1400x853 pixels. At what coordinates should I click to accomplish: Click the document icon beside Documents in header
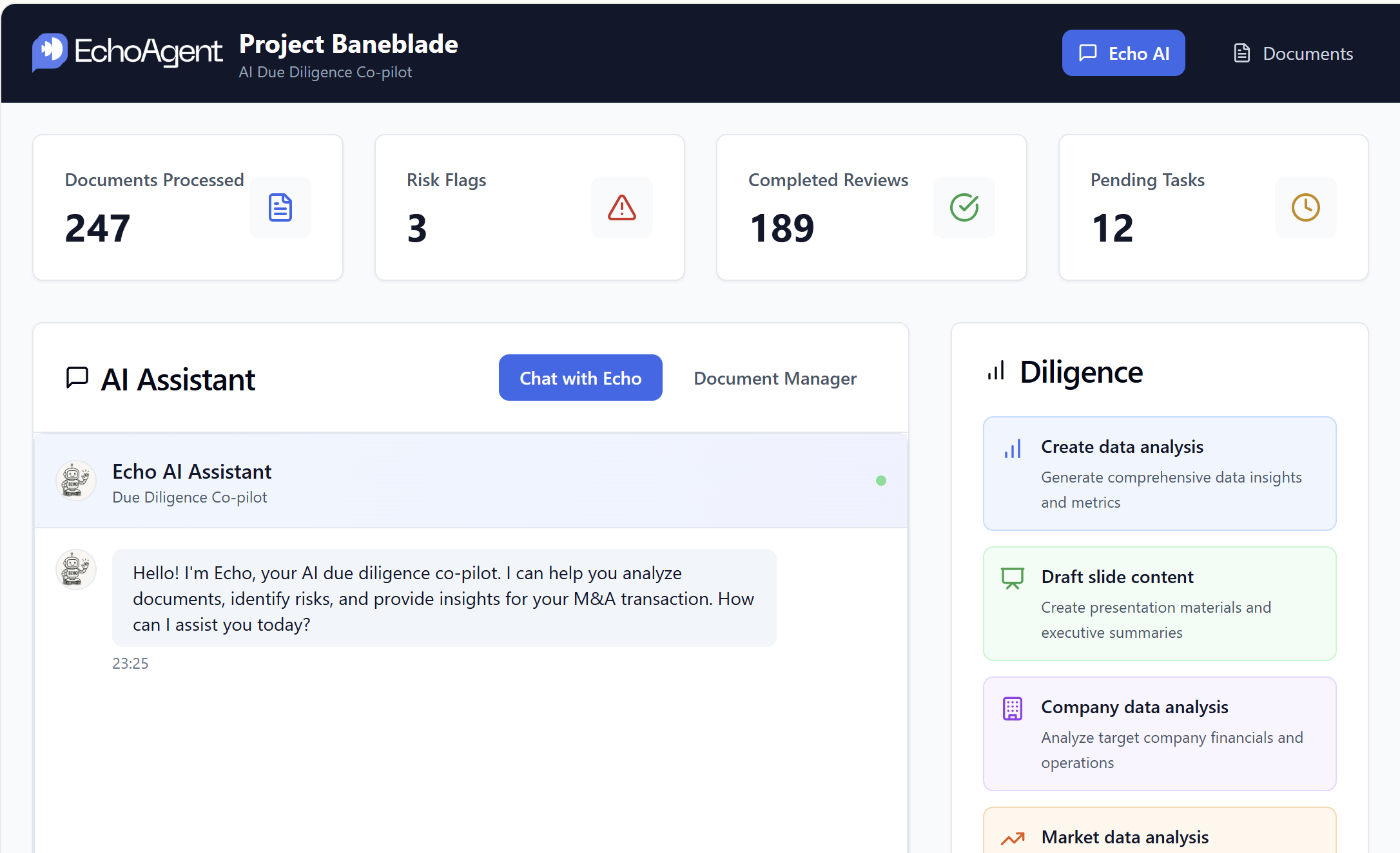tap(1242, 53)
